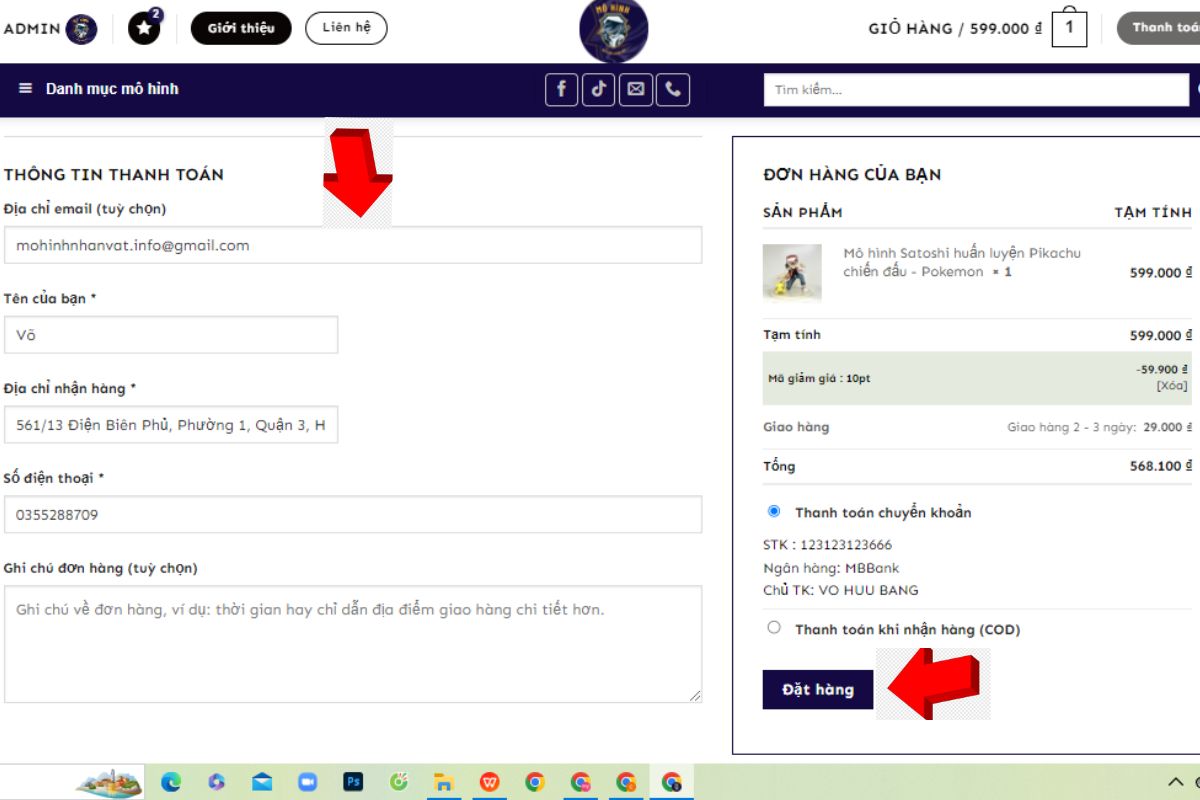Open the Giới thiệu page
Image resolution: width=1200 pixels, height=800 pixels.
pyautogui.click(x=241, y=28)
